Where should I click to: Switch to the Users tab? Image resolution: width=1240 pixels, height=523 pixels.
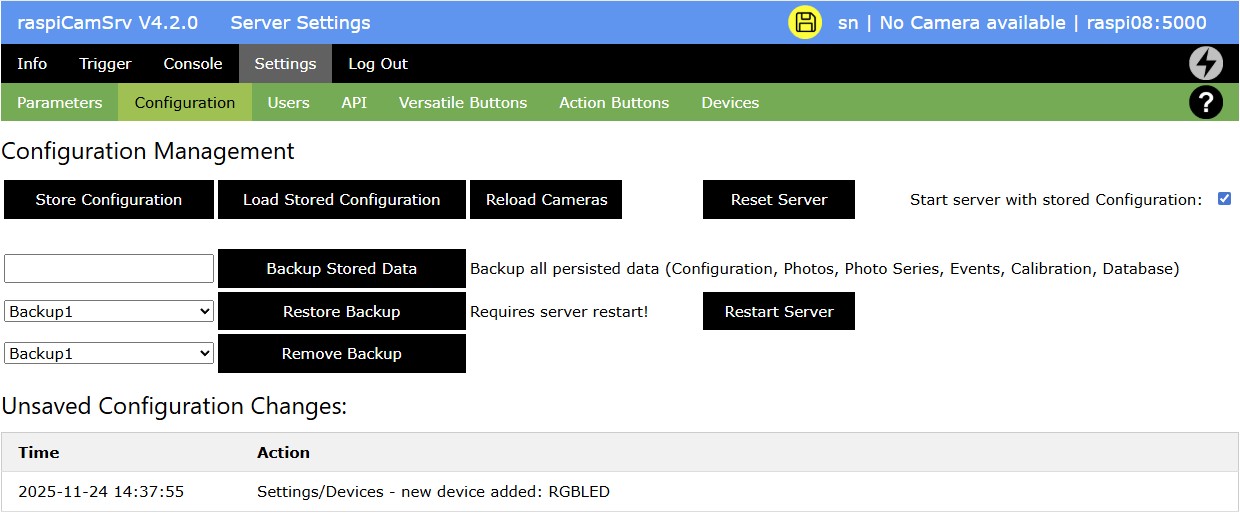click(x=288, y=102)
